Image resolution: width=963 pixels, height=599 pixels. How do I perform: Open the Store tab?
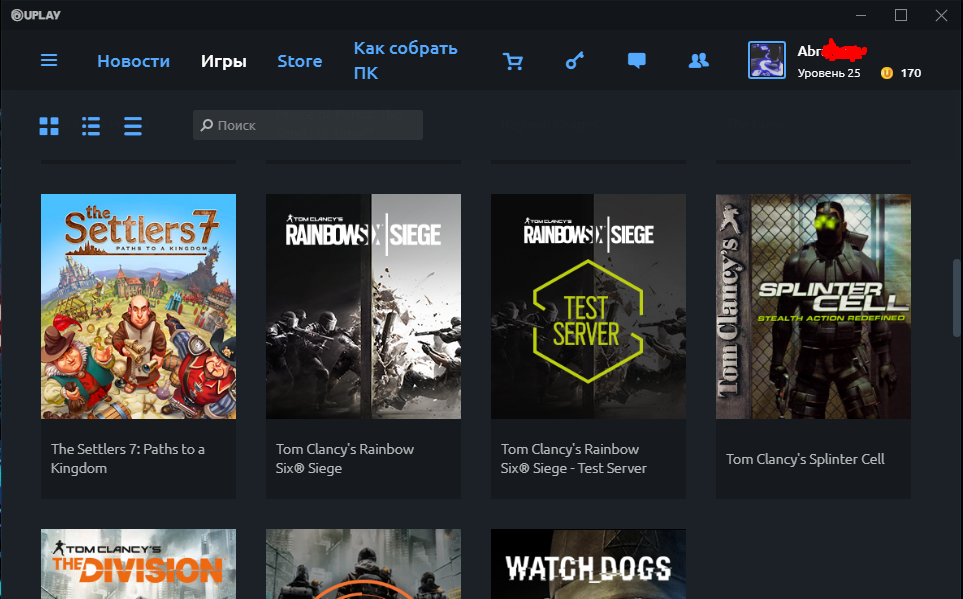click(300, 61)
